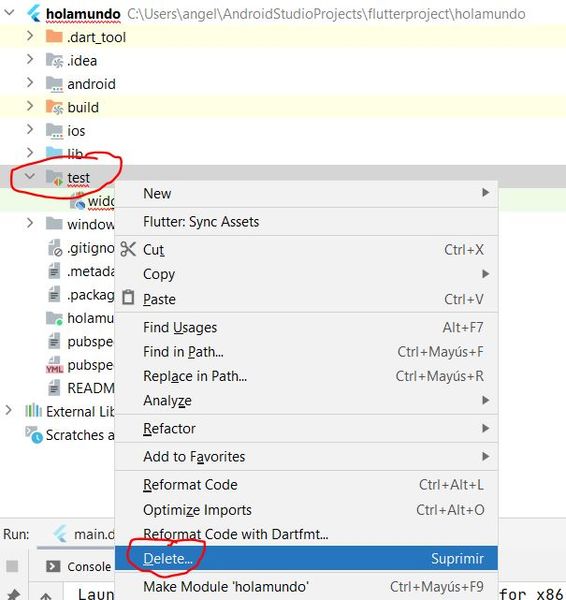Image resolution: width=566 pixels, height=600 pixels.
Task: Choose Delete... from context menu
Action: tap(306, 558)
